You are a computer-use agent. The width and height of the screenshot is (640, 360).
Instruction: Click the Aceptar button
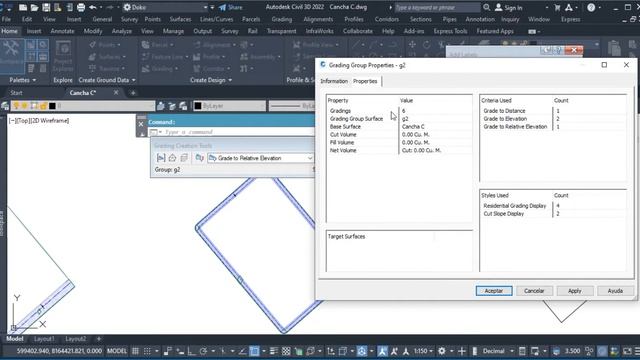[x=494, y=291]
